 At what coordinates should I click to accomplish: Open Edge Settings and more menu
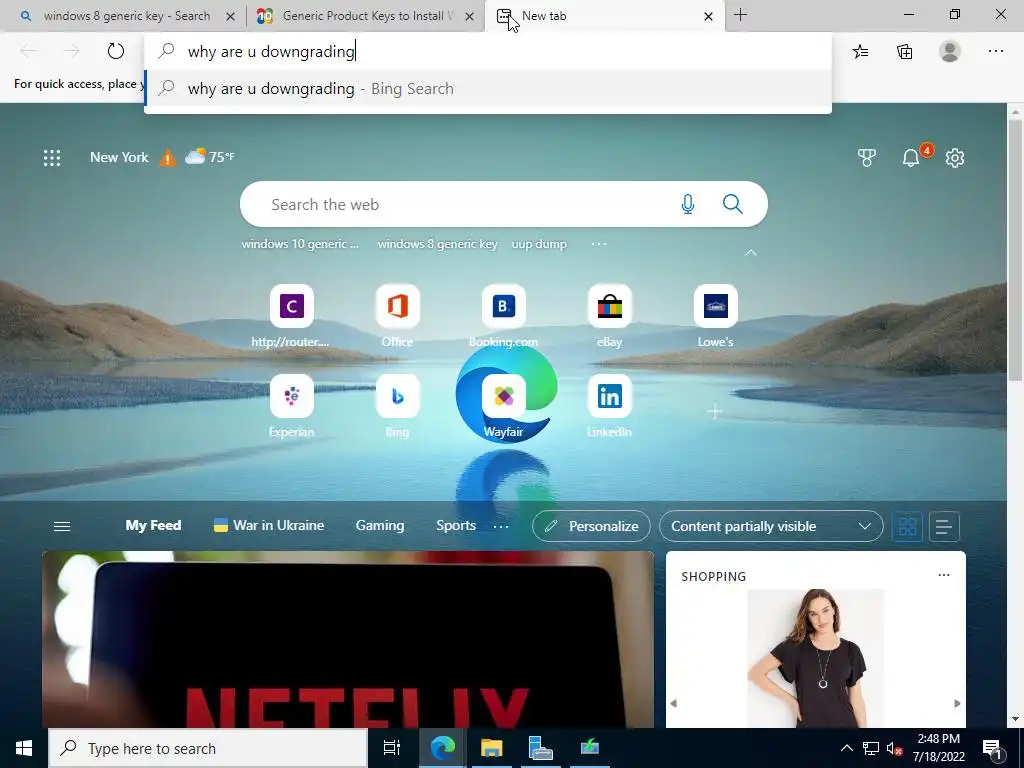point(995,51)
